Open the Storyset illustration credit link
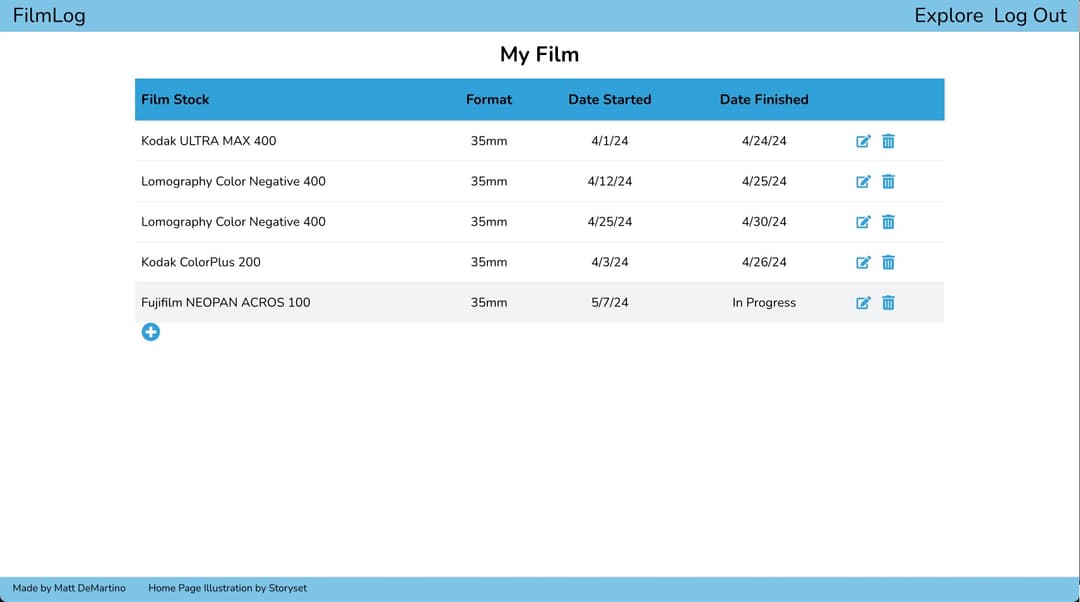The height and width of the screenshot is (602, 1080). point(227,588)
